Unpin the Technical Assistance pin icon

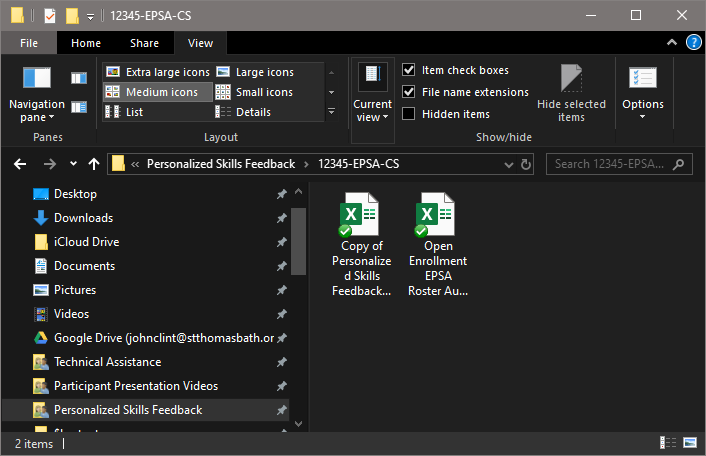coord(281,362)
